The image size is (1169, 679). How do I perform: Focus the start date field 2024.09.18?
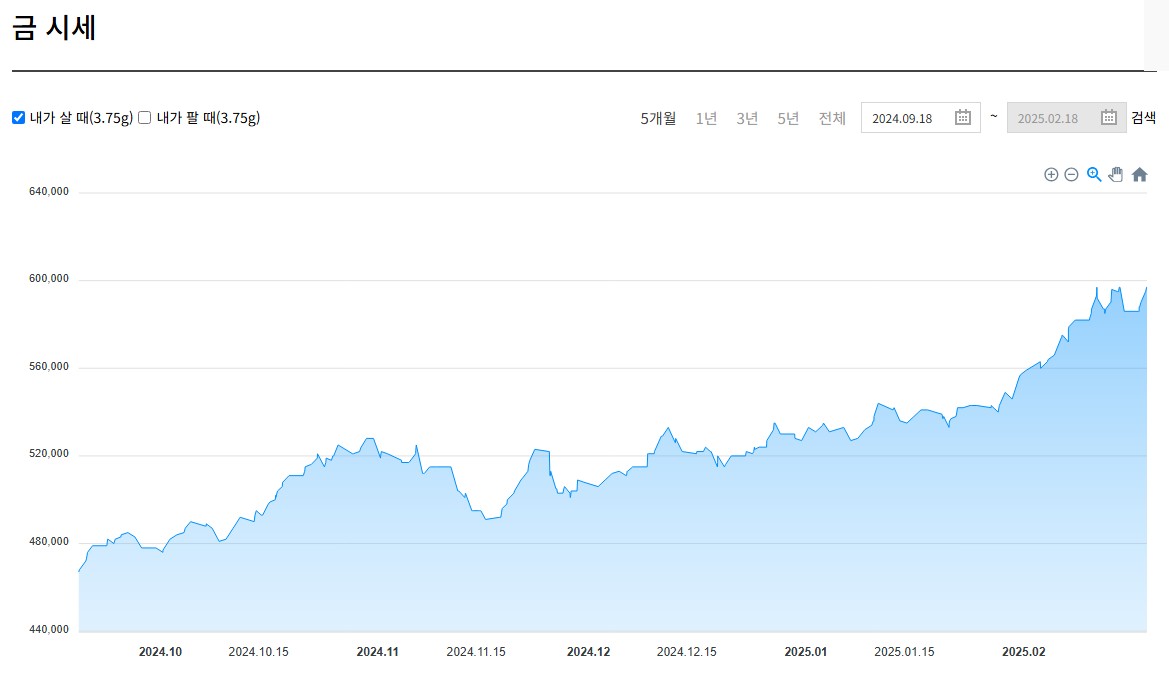(921, 118)
